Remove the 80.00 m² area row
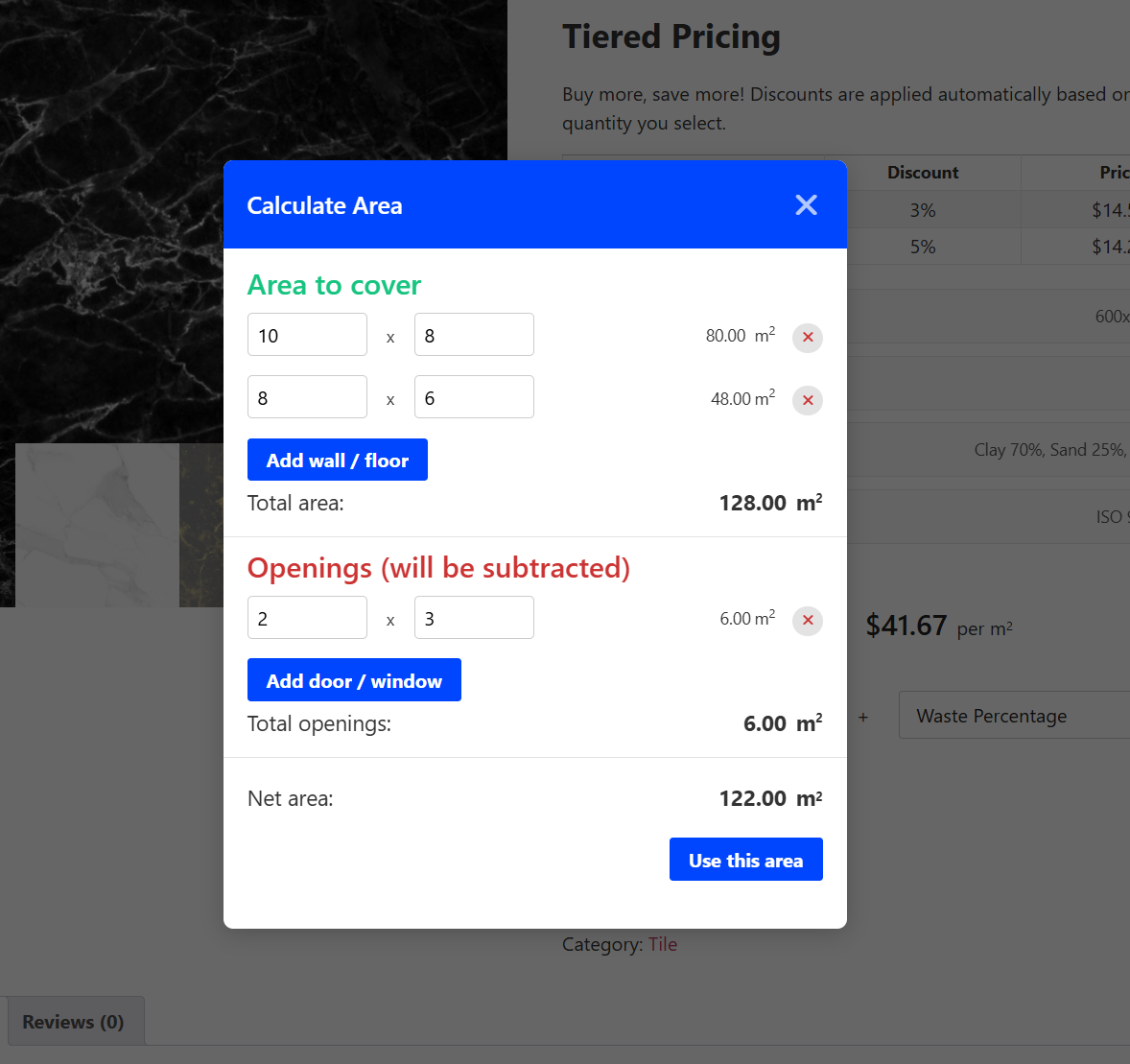The image size is (1130, 1064). coord(808,337)
